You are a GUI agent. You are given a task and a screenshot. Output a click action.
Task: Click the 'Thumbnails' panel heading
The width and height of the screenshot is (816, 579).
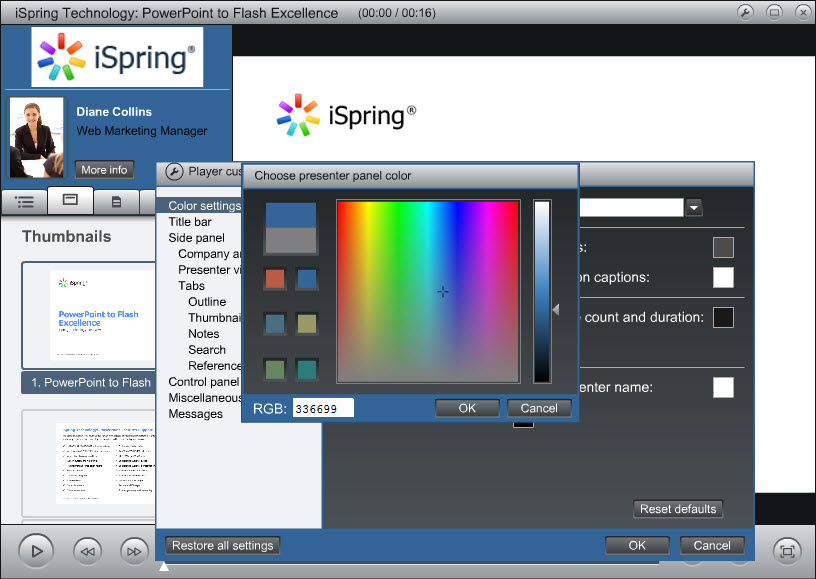click(67, 236)
